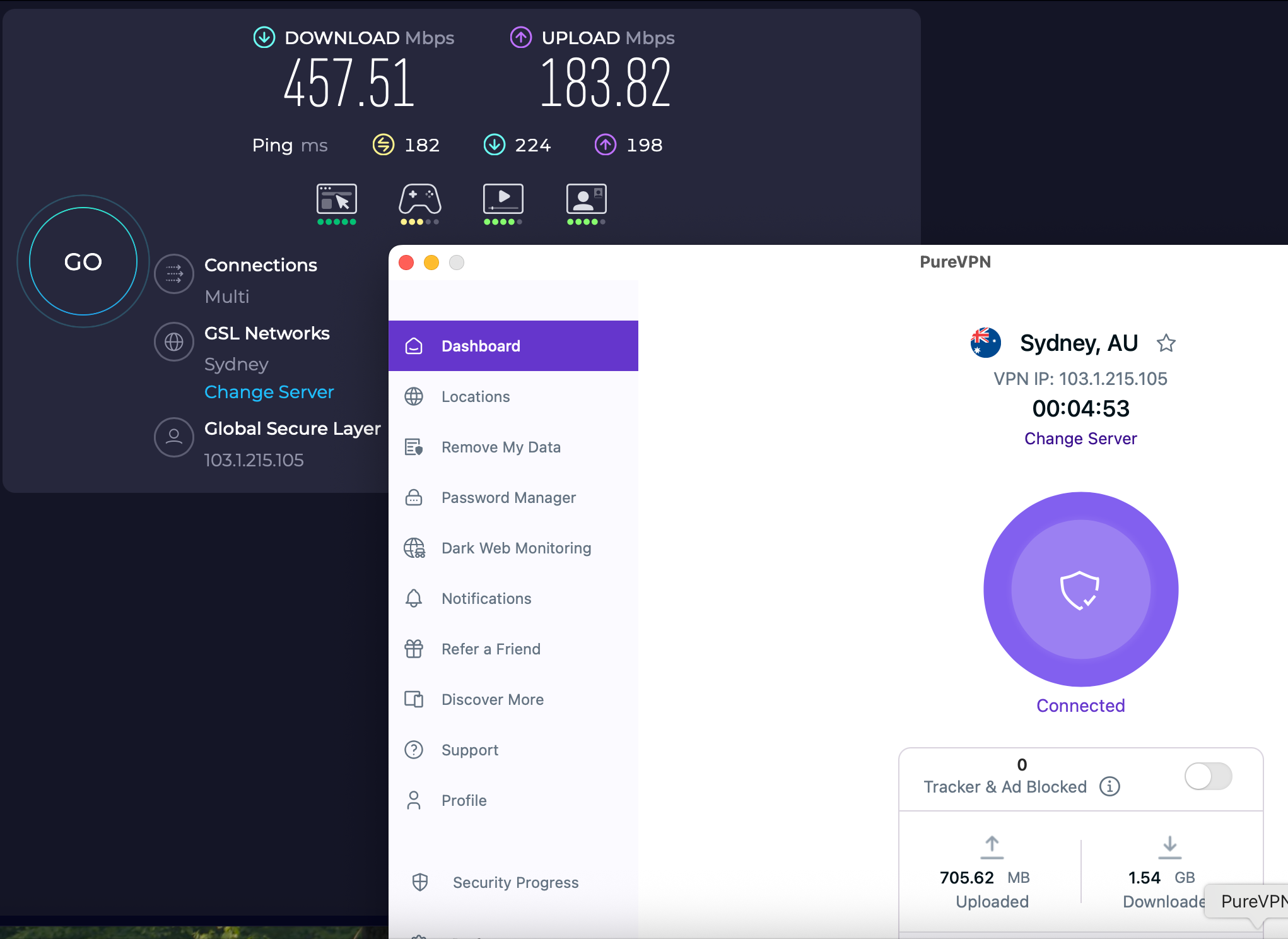Click the Discover More devices icon
Viewport: 1288px width, 939px height.
click(414, 699)
